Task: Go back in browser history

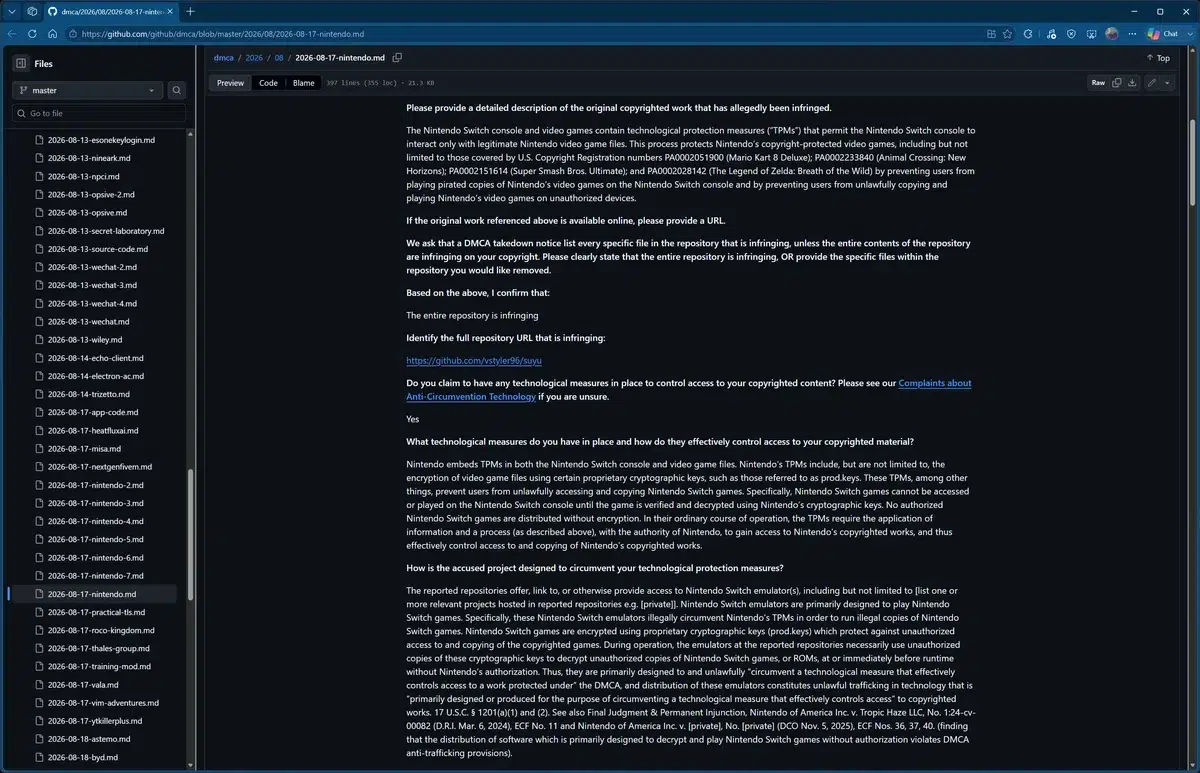Action: pos(12,33)
